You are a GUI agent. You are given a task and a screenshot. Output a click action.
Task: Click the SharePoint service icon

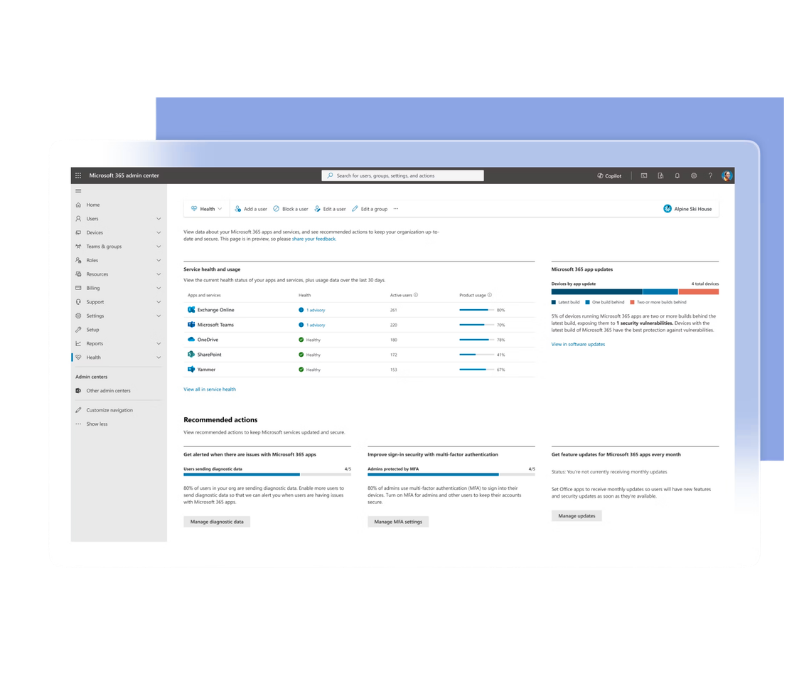coord(190,354)
